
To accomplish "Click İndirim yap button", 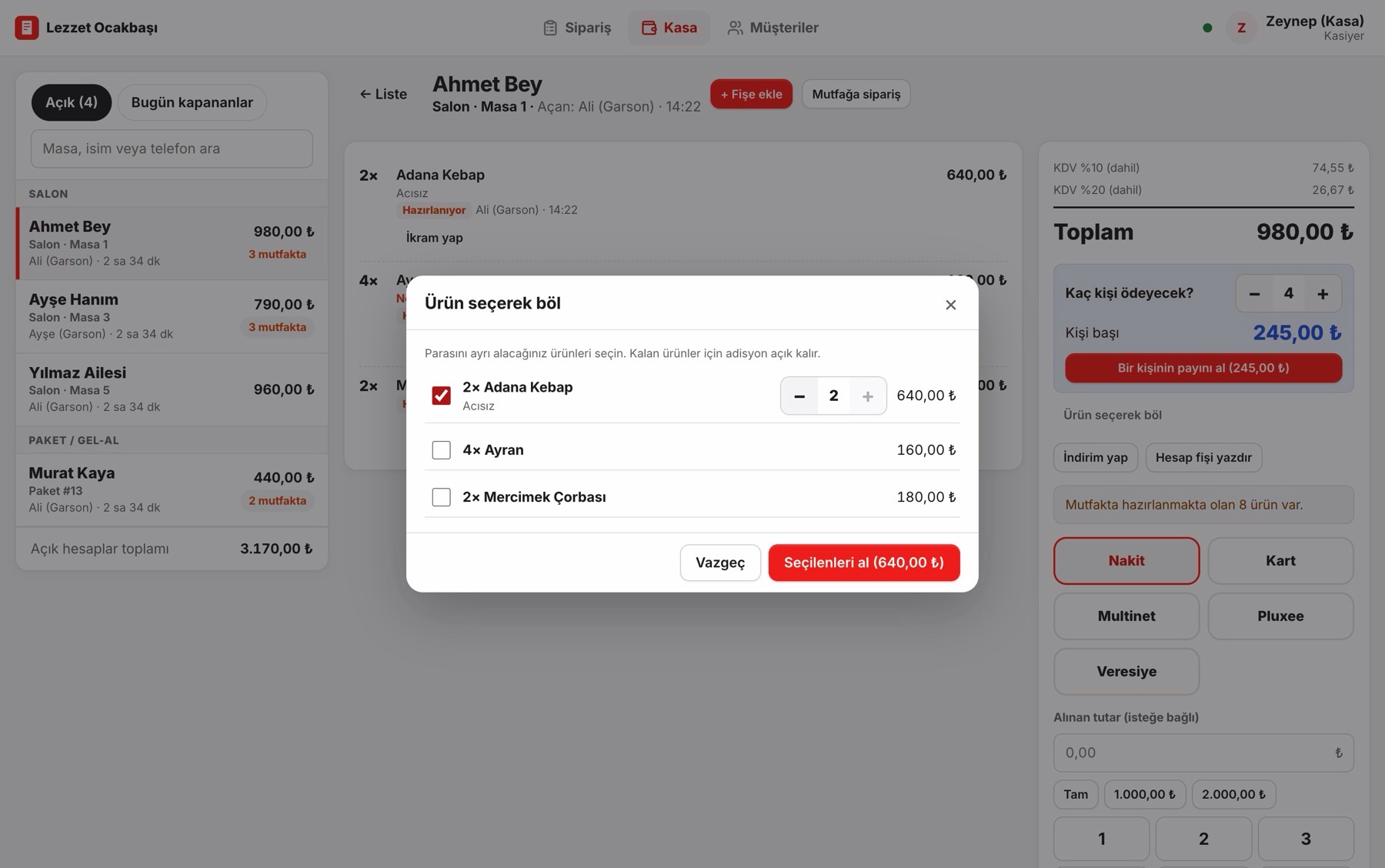I will [1096, 457].
